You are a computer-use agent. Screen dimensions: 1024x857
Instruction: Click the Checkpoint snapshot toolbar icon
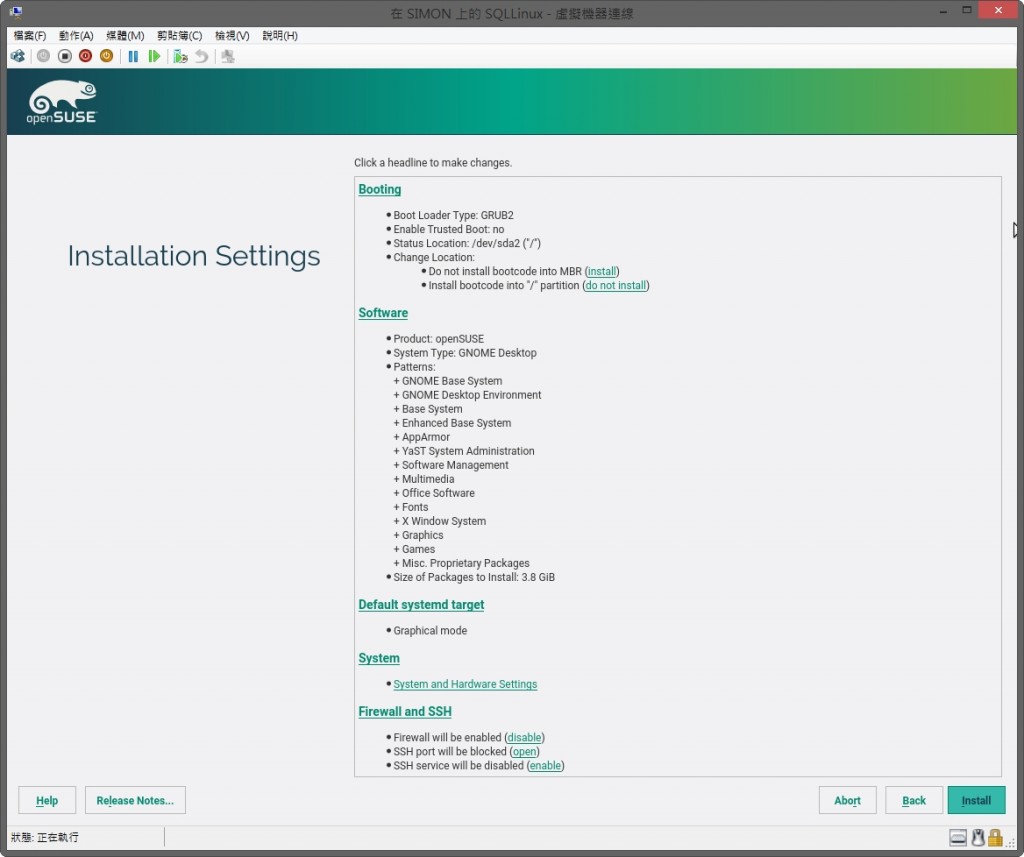(180, 56)
